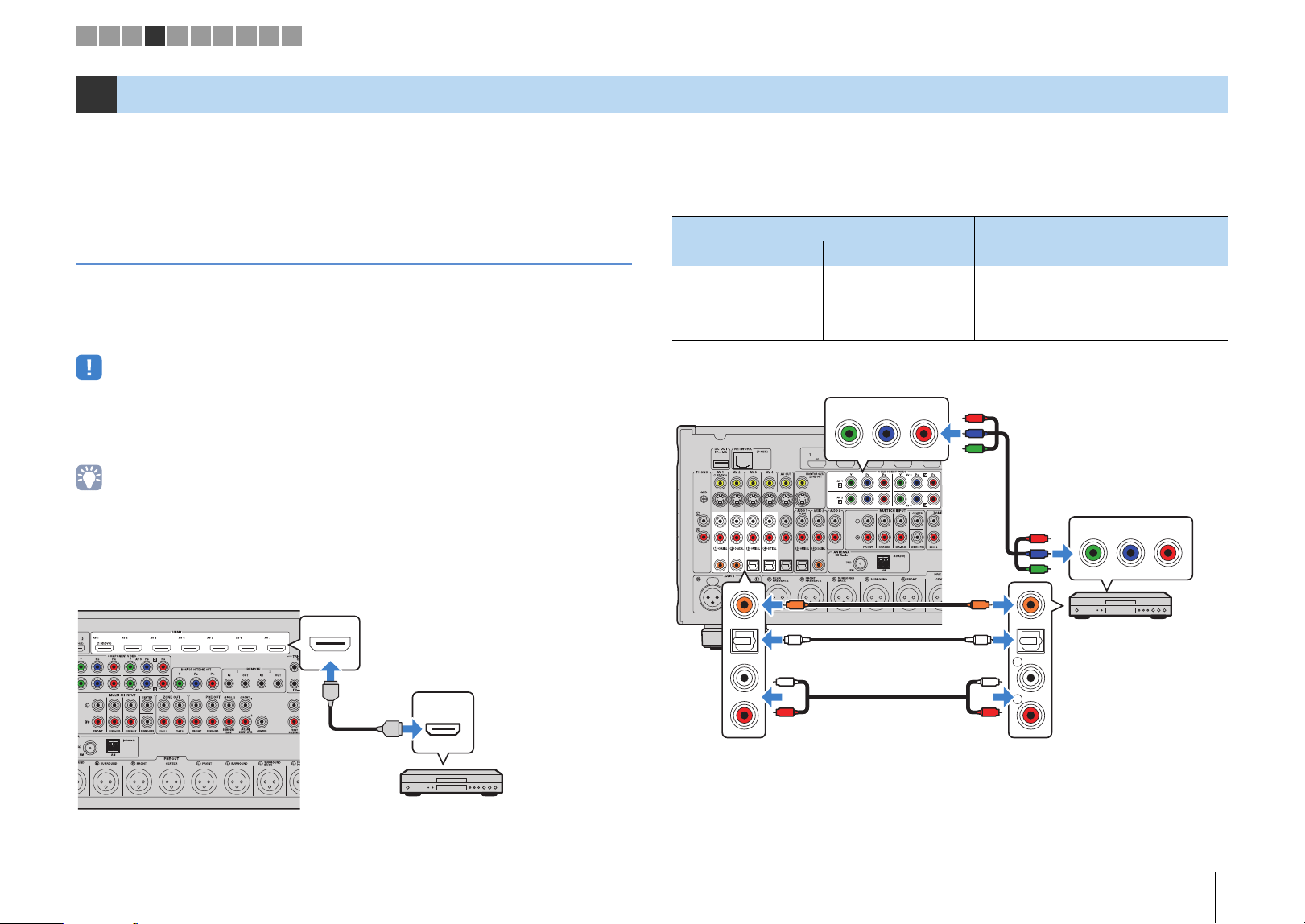Select the dark highlighted step square at top
Screen dimensions: 1305x924
(x=155, y=35)
